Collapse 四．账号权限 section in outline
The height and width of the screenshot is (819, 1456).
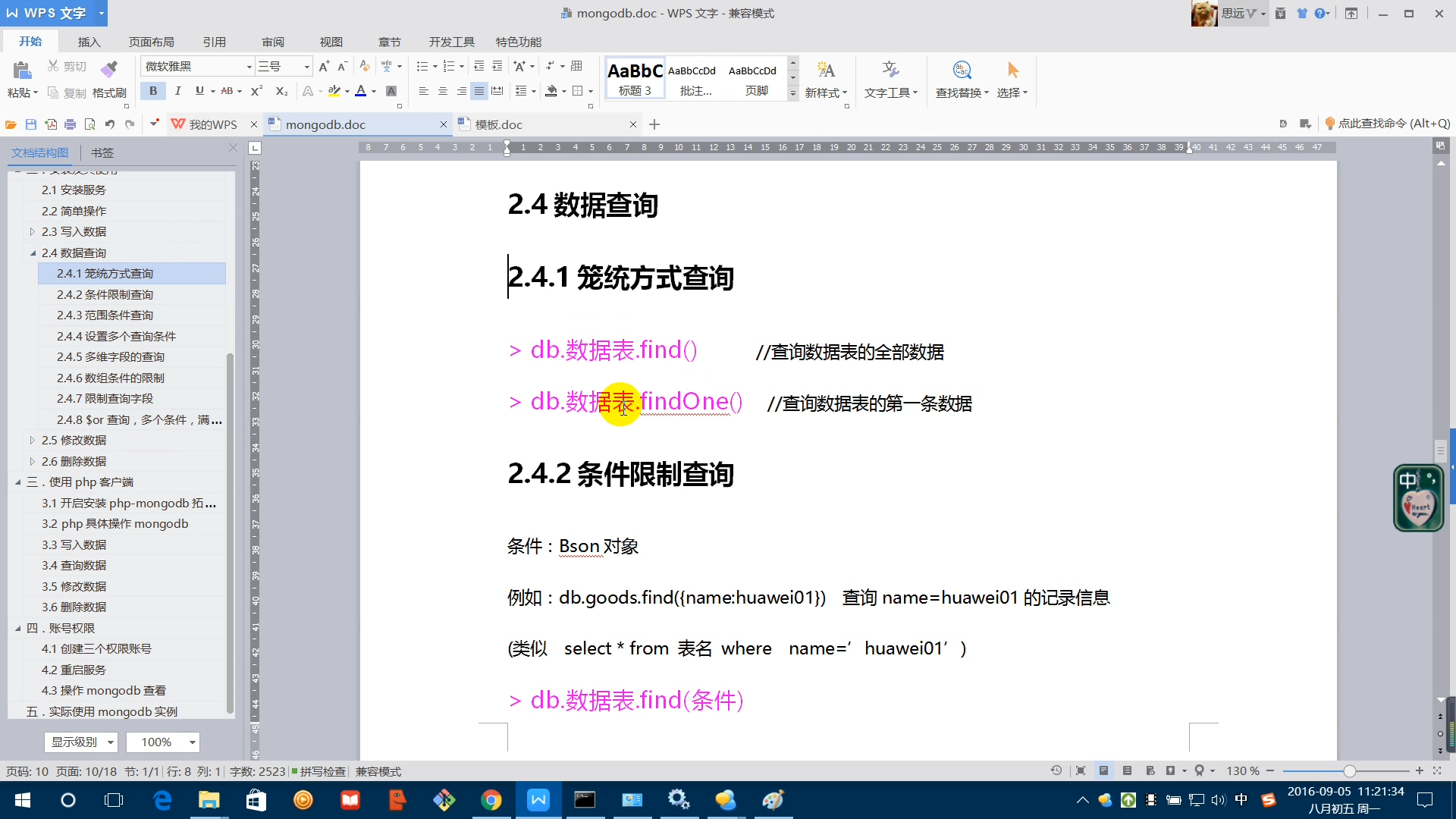[x=17, y=629]
